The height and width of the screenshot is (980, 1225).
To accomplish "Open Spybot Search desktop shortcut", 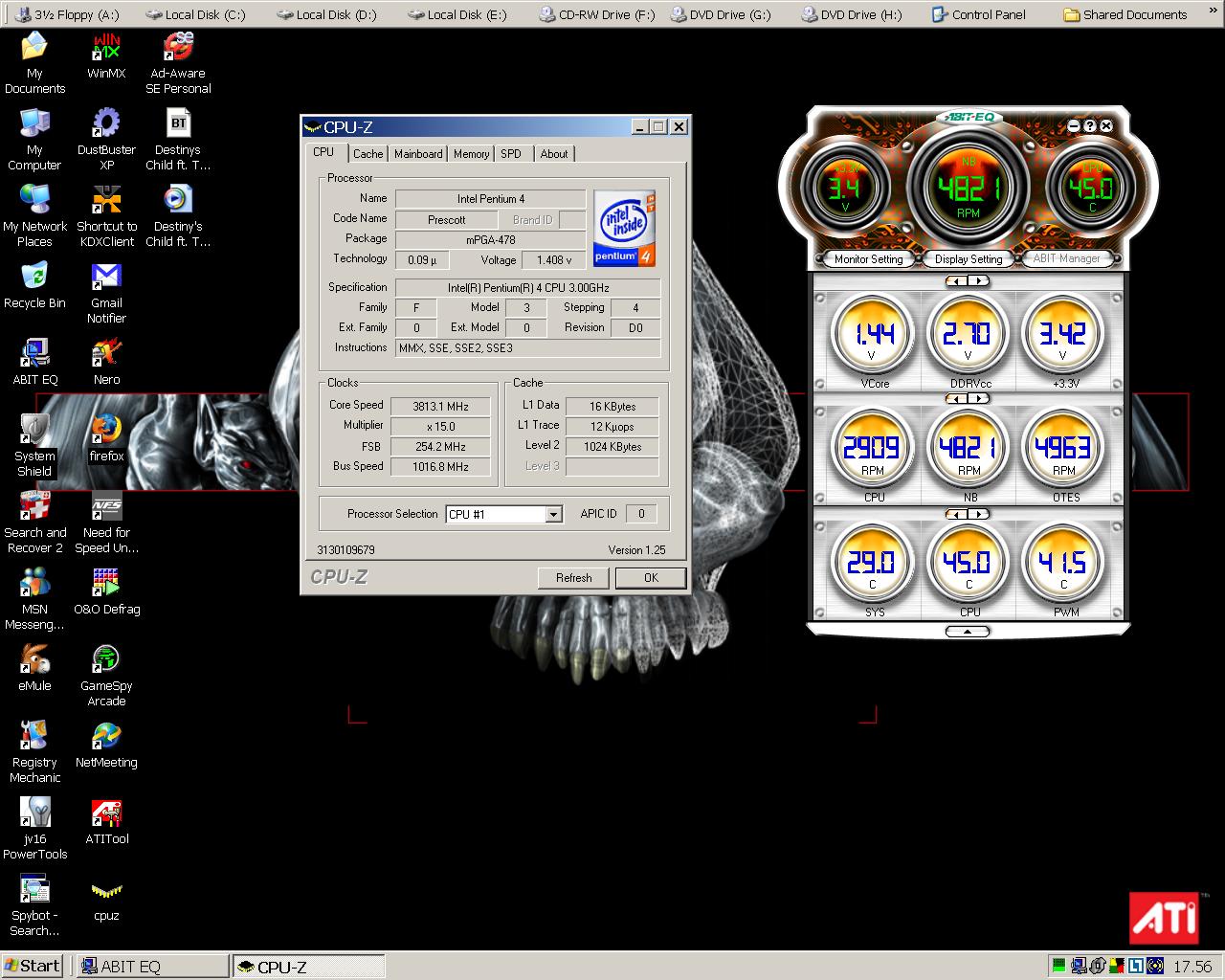I will [34, 905].
